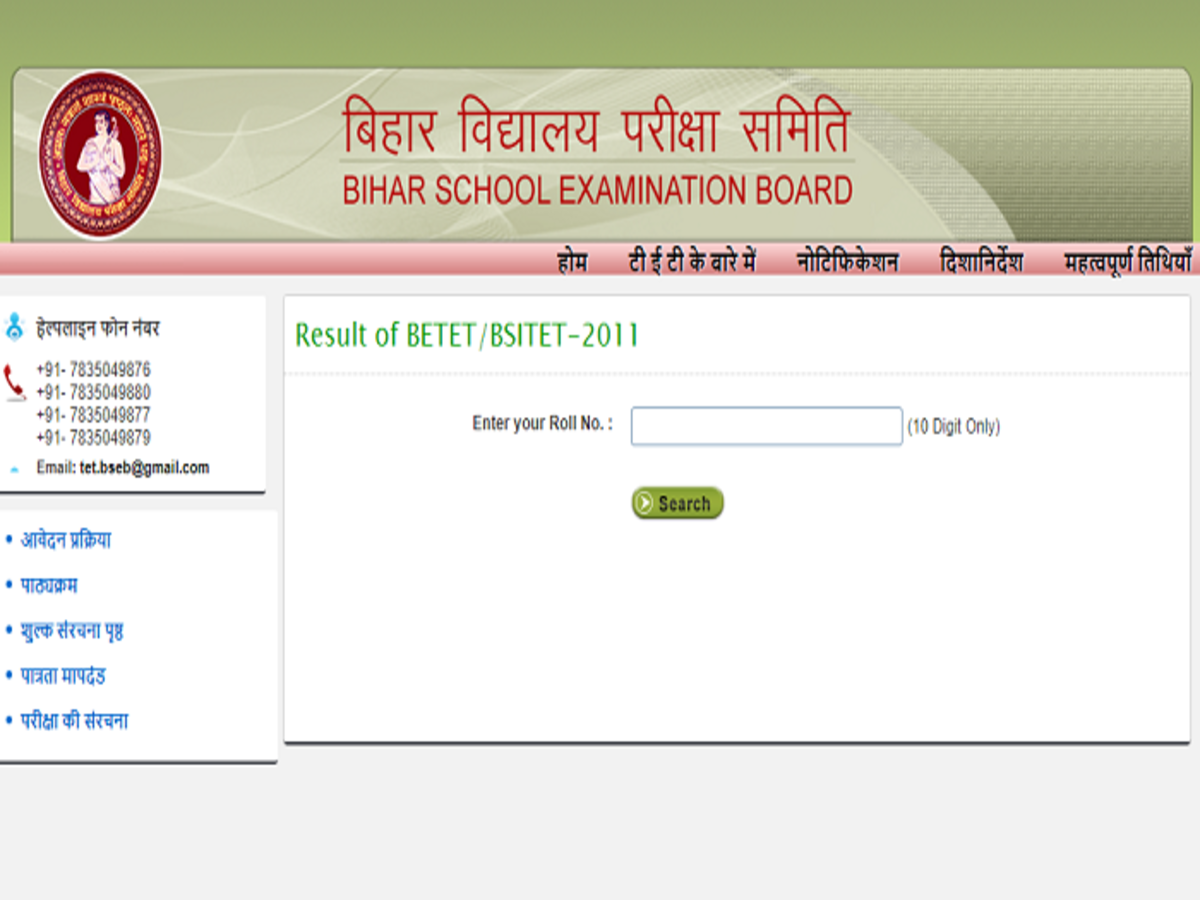Open the टी ई टी के बारे में menu
1200x900 pixels.
click(692, 263)
